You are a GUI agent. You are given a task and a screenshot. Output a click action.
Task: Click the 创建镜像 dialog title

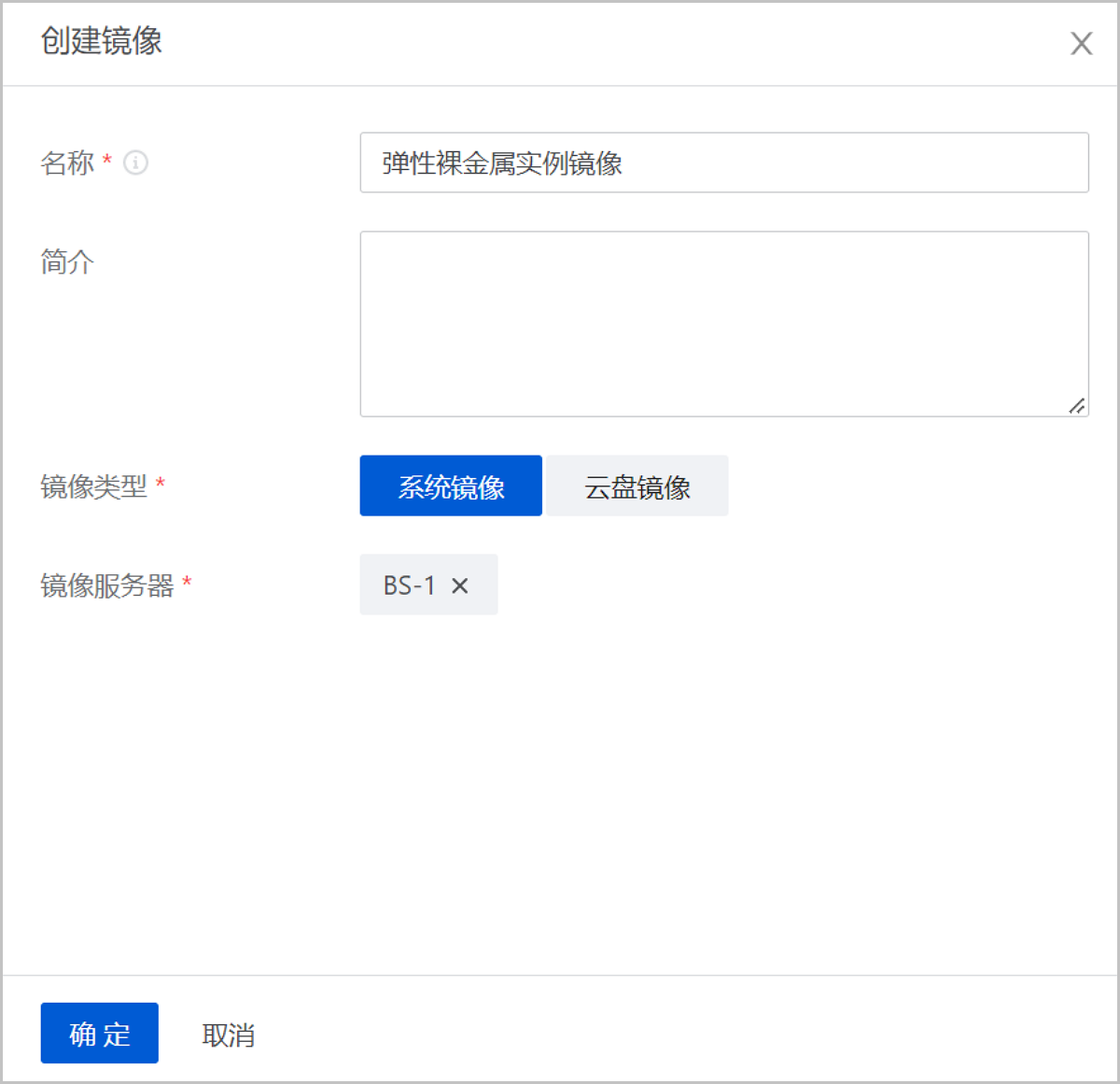(x=102, y=41)
